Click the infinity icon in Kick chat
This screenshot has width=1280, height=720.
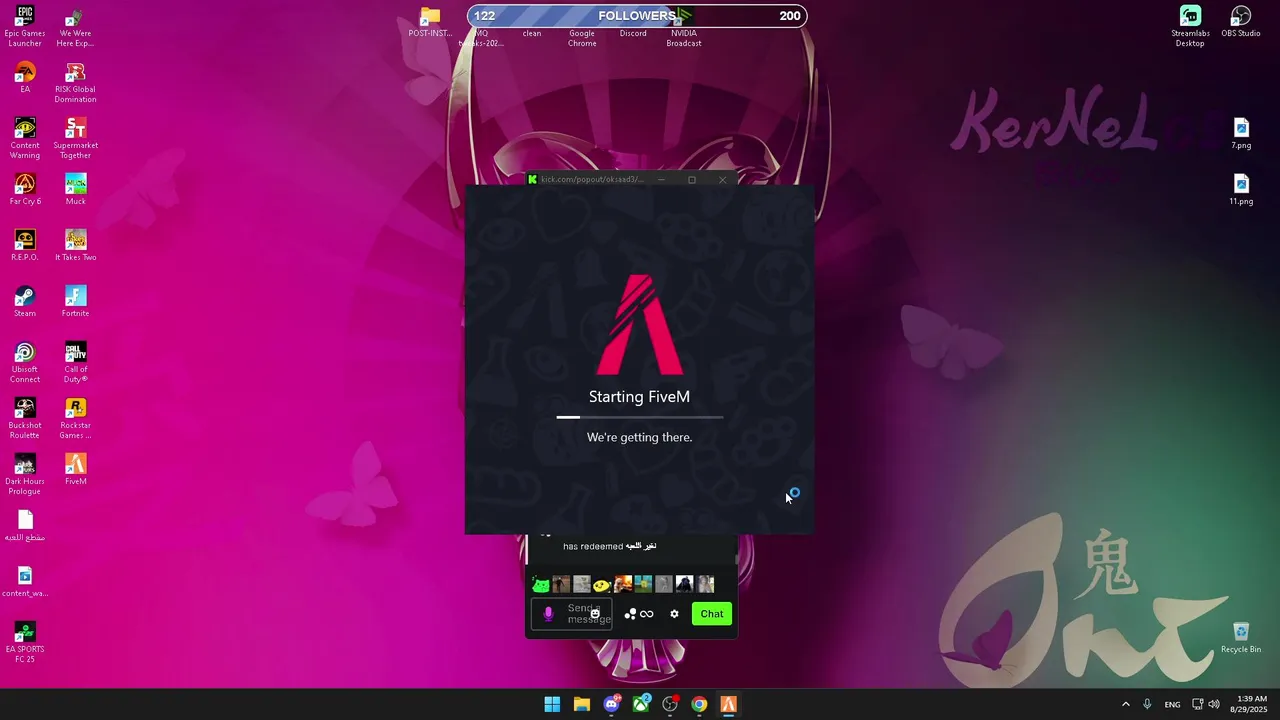point(647,614)
